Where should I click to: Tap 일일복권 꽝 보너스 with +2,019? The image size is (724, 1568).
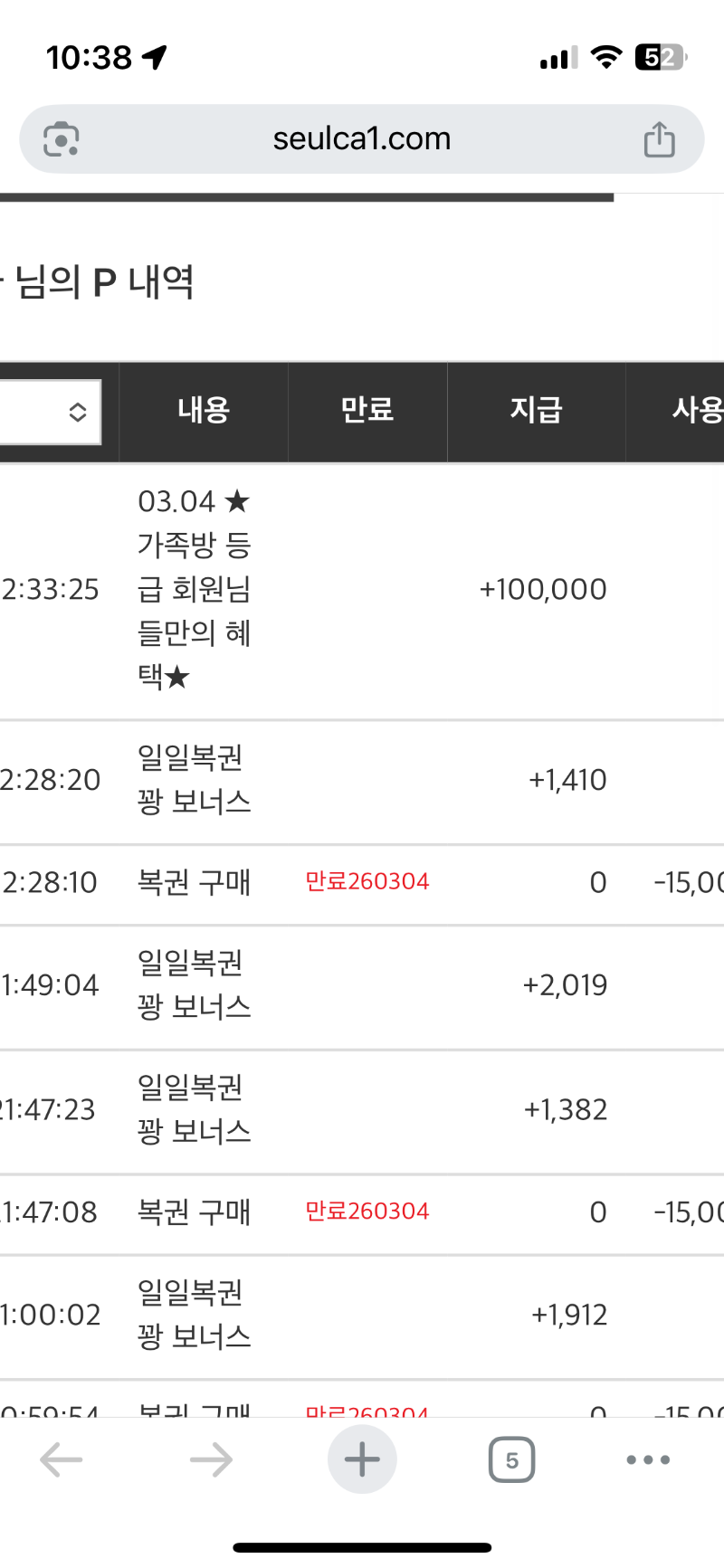coord(194,984)
